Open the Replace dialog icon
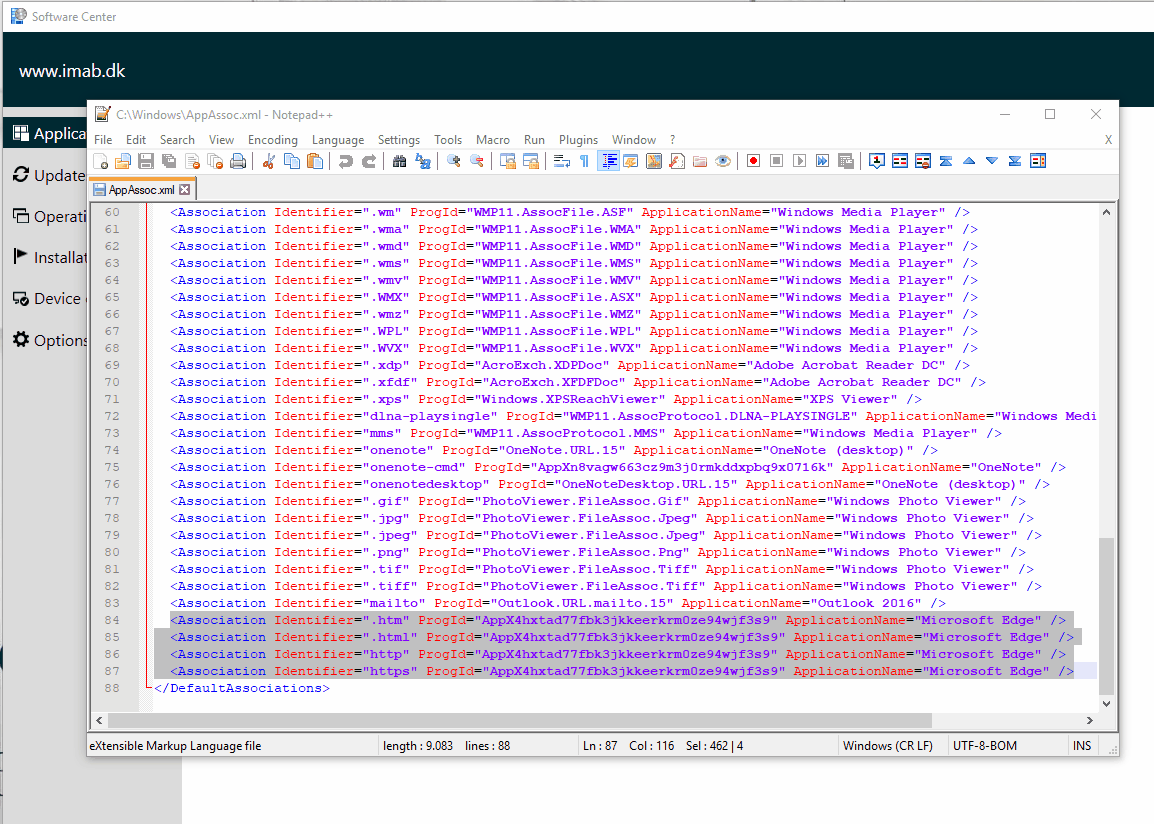Viewport: 1154px width, 824px height. pyautogui.click(x=422, y=161)
